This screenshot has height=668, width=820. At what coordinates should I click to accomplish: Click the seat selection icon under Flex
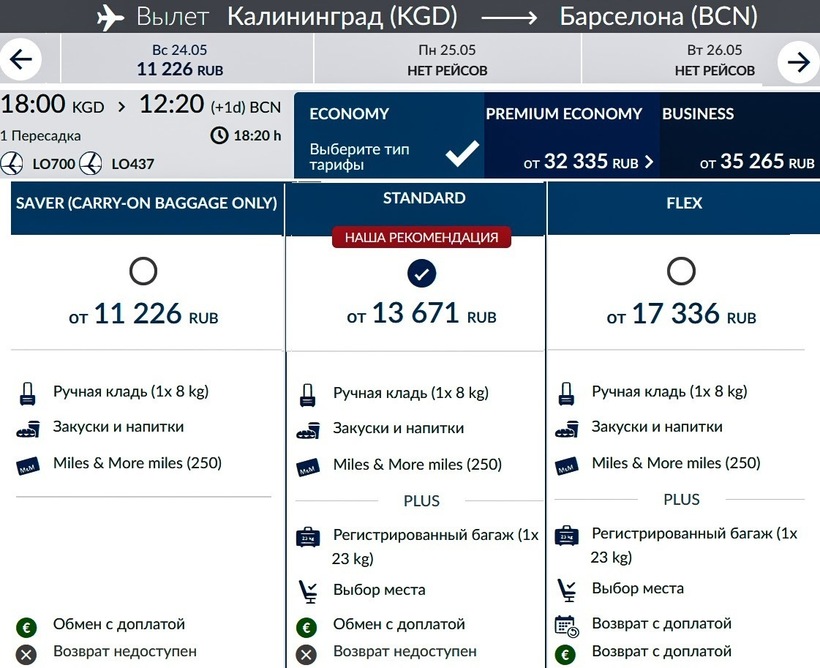(567, 587)
